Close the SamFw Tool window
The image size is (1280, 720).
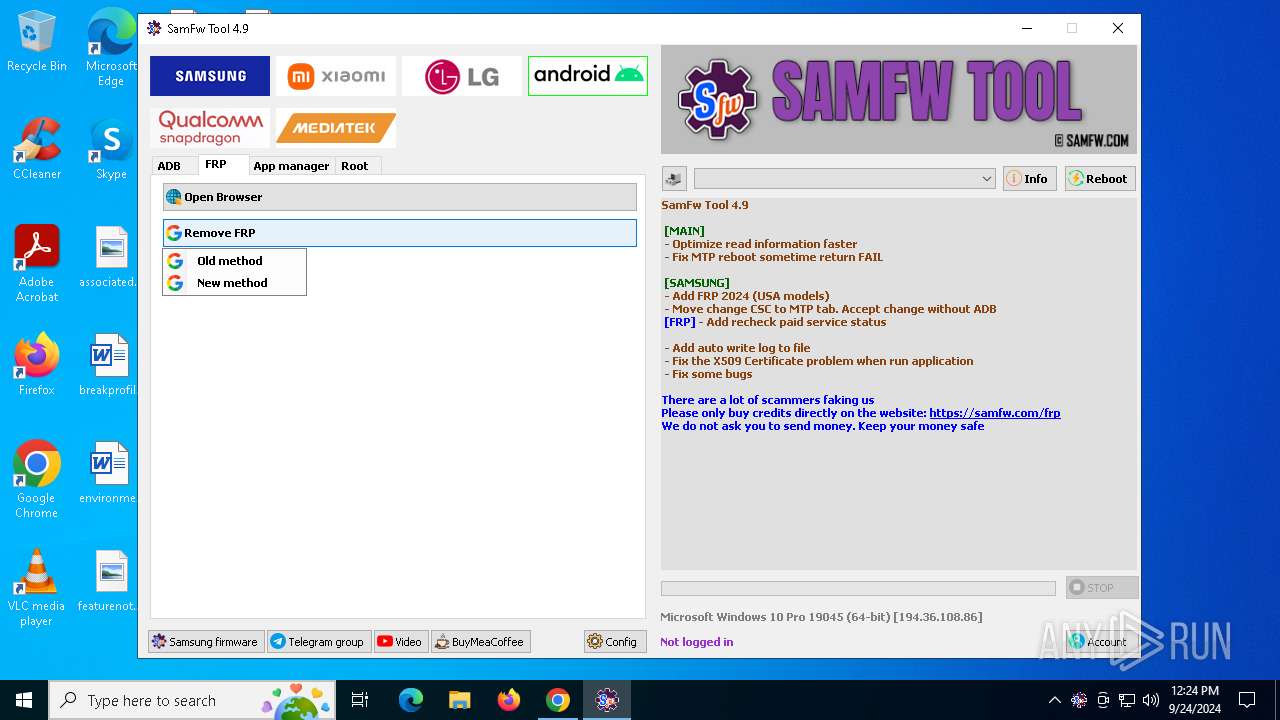pos(1118,28)
